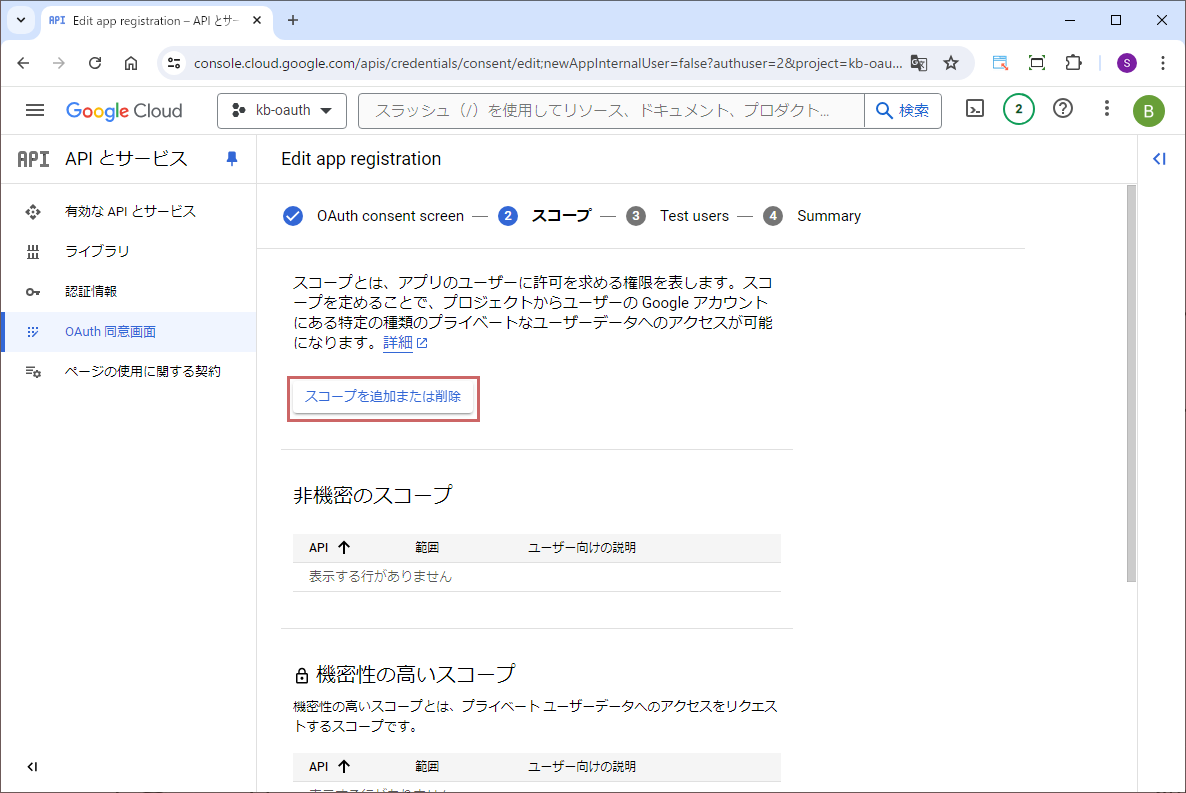This screenshot has height=793, width=1186.
Task: Go to the OAuth consent screen step
Action: pos(390,216)
